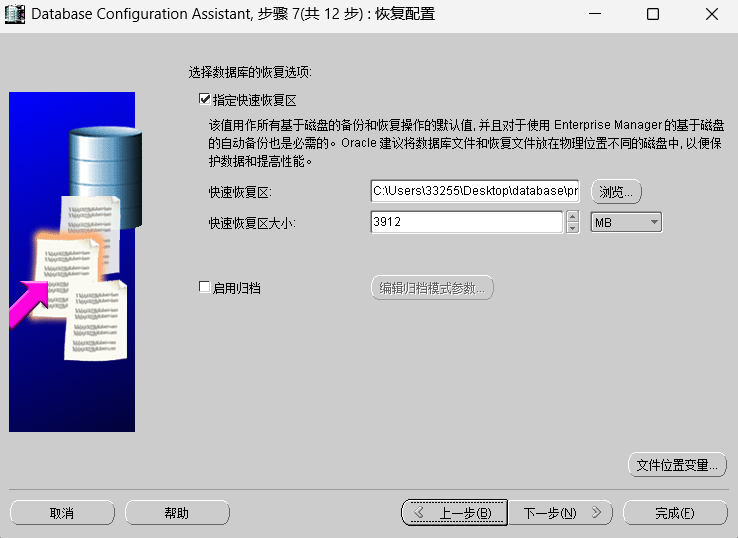The height and width of the screenshot is (538, 738).
Task: Click the Database Configuration Assistant title icon
Action: click(14, 14)
